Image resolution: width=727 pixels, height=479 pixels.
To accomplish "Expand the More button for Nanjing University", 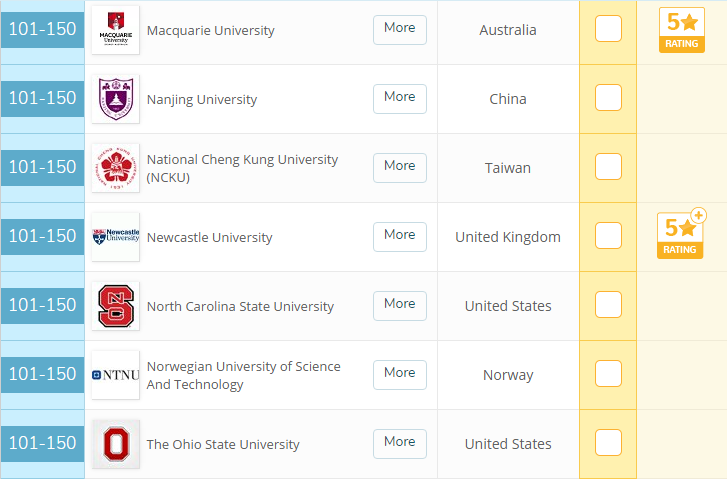I will 399,98.
